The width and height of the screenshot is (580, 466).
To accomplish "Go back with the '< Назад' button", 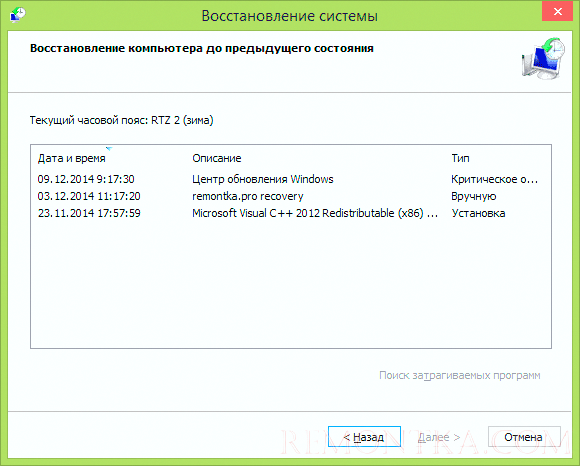I will [x=364, y=437].
